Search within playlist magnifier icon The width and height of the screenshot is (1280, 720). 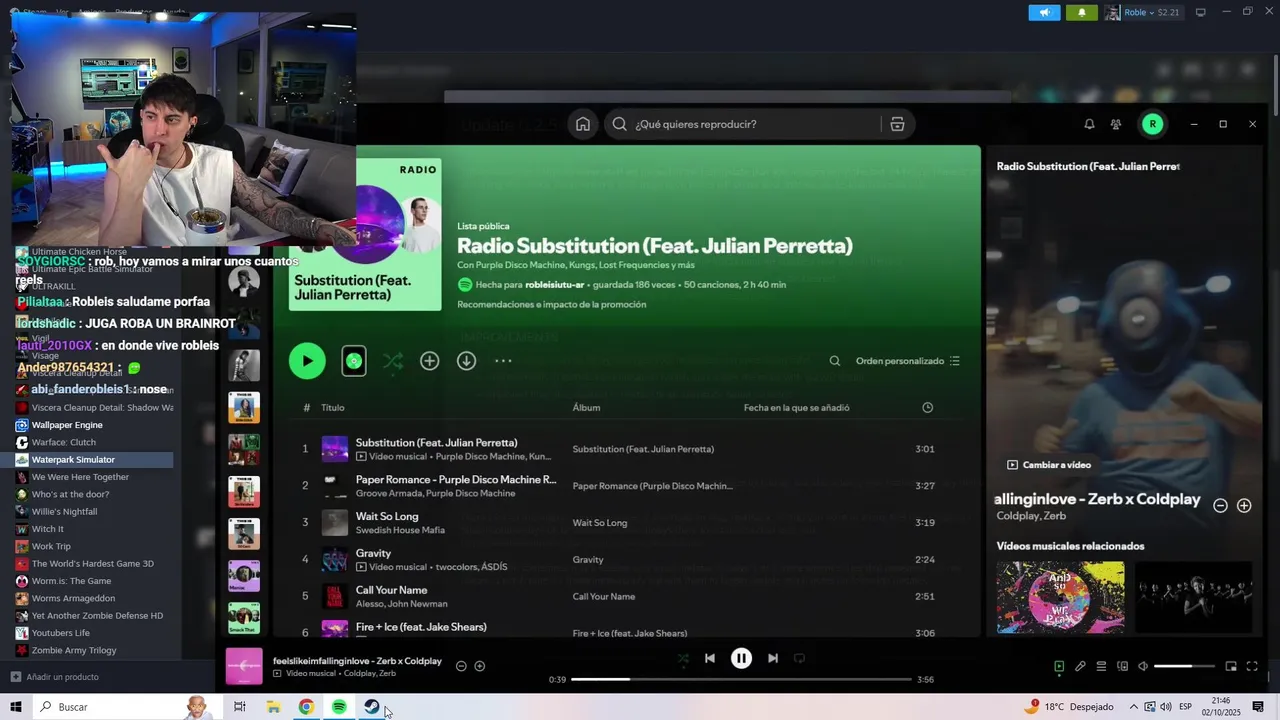(x=835, y=361)
